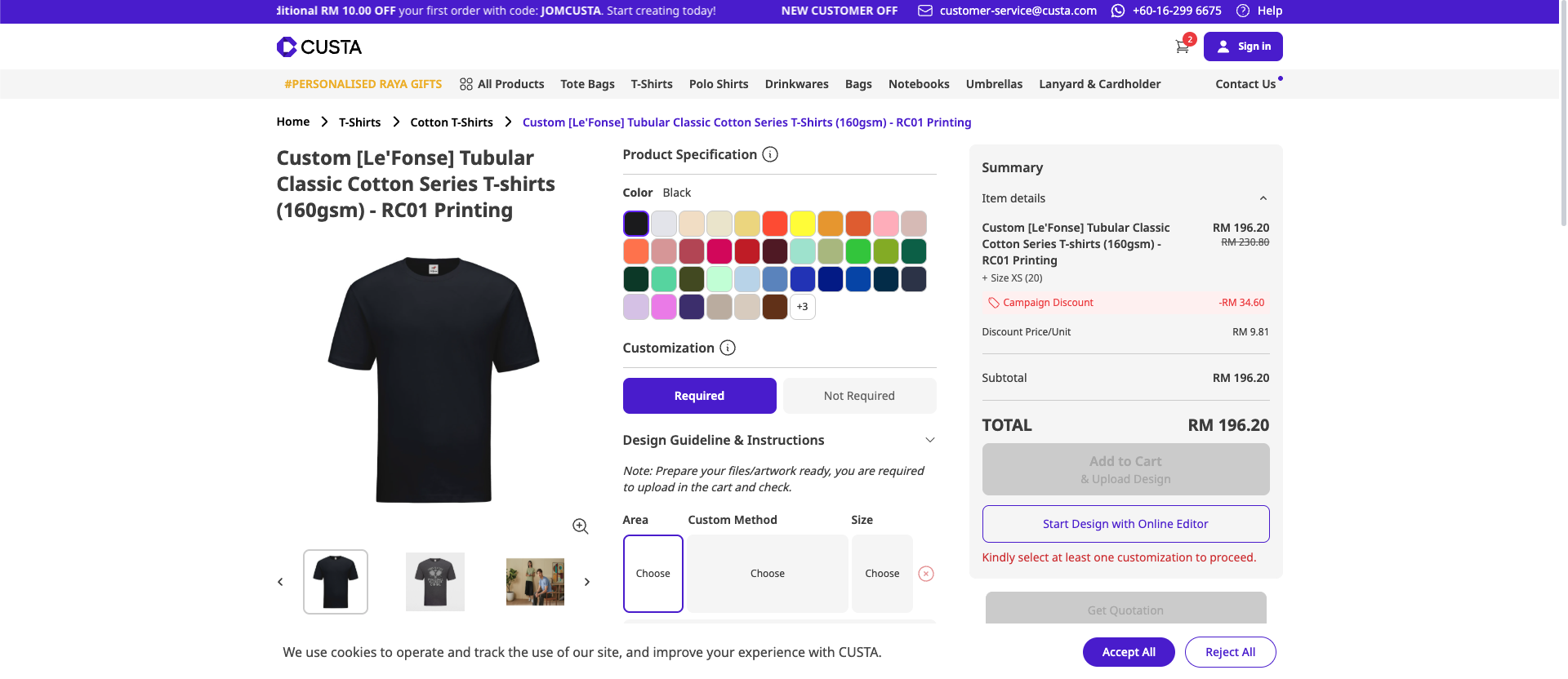
Task: Select Not Required customization option
Action: [859, 396]
